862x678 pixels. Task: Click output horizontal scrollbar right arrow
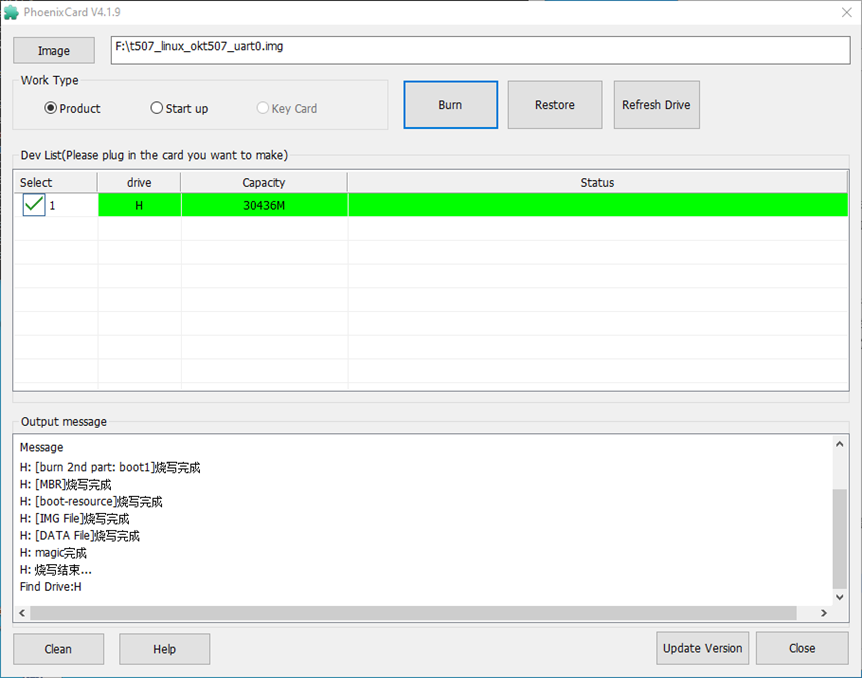[x=824, y=613]
